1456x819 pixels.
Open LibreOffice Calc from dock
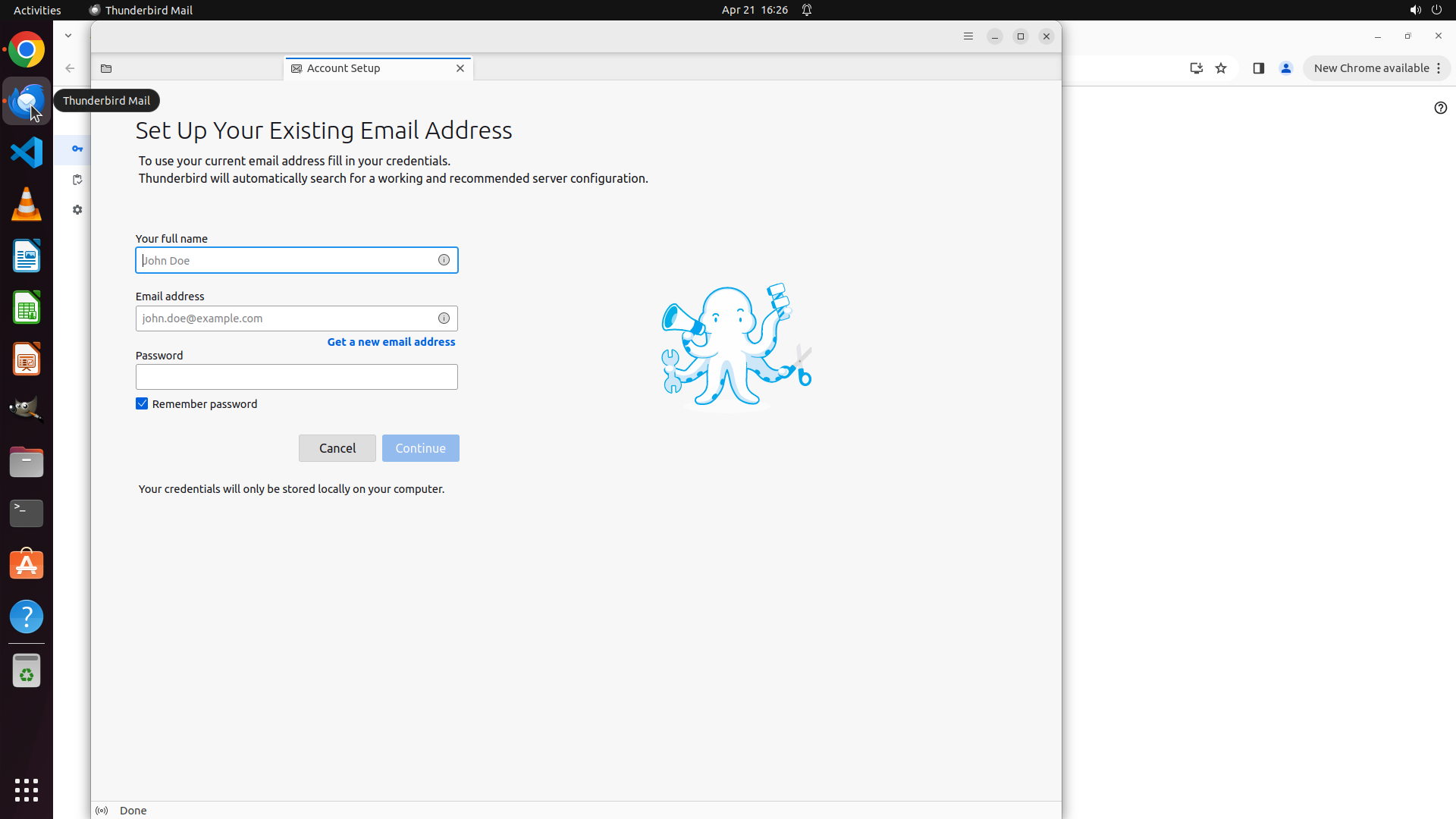click(x=27, y=309)
